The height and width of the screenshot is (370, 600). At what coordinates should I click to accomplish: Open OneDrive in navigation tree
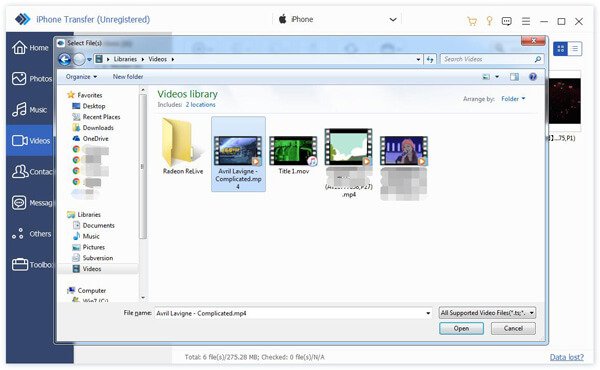(x=95, y=139)
